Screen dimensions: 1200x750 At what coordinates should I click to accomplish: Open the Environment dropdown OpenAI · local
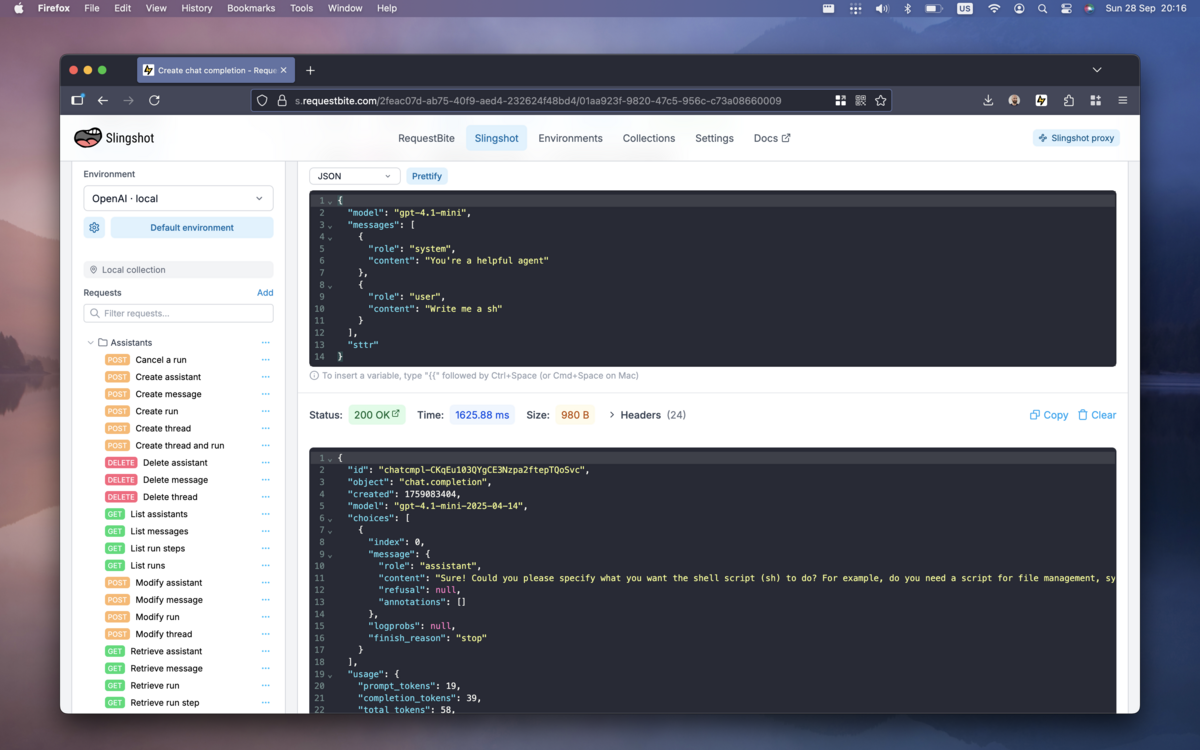click(178, 198)
